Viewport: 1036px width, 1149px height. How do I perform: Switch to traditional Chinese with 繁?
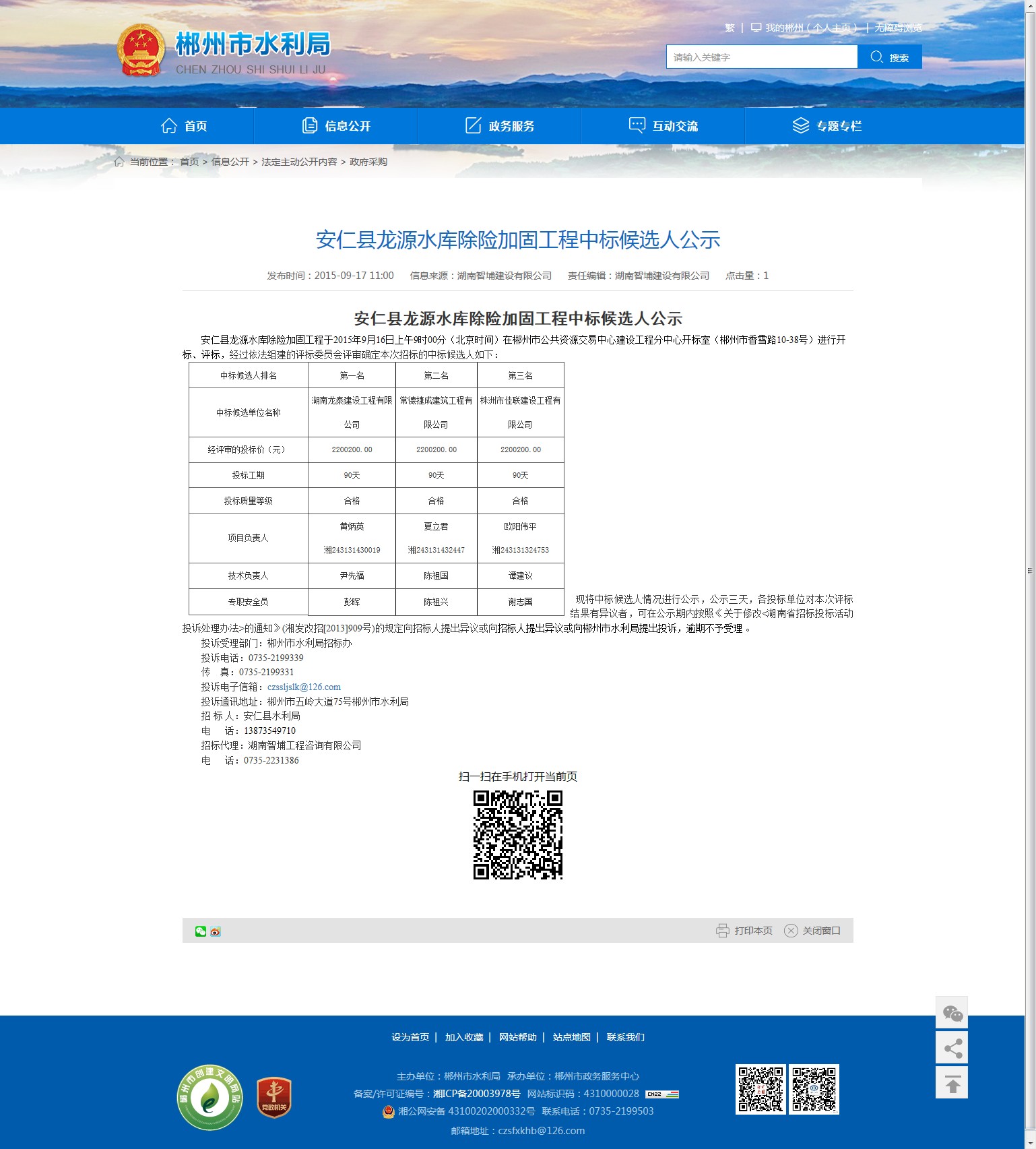(730, 28)
